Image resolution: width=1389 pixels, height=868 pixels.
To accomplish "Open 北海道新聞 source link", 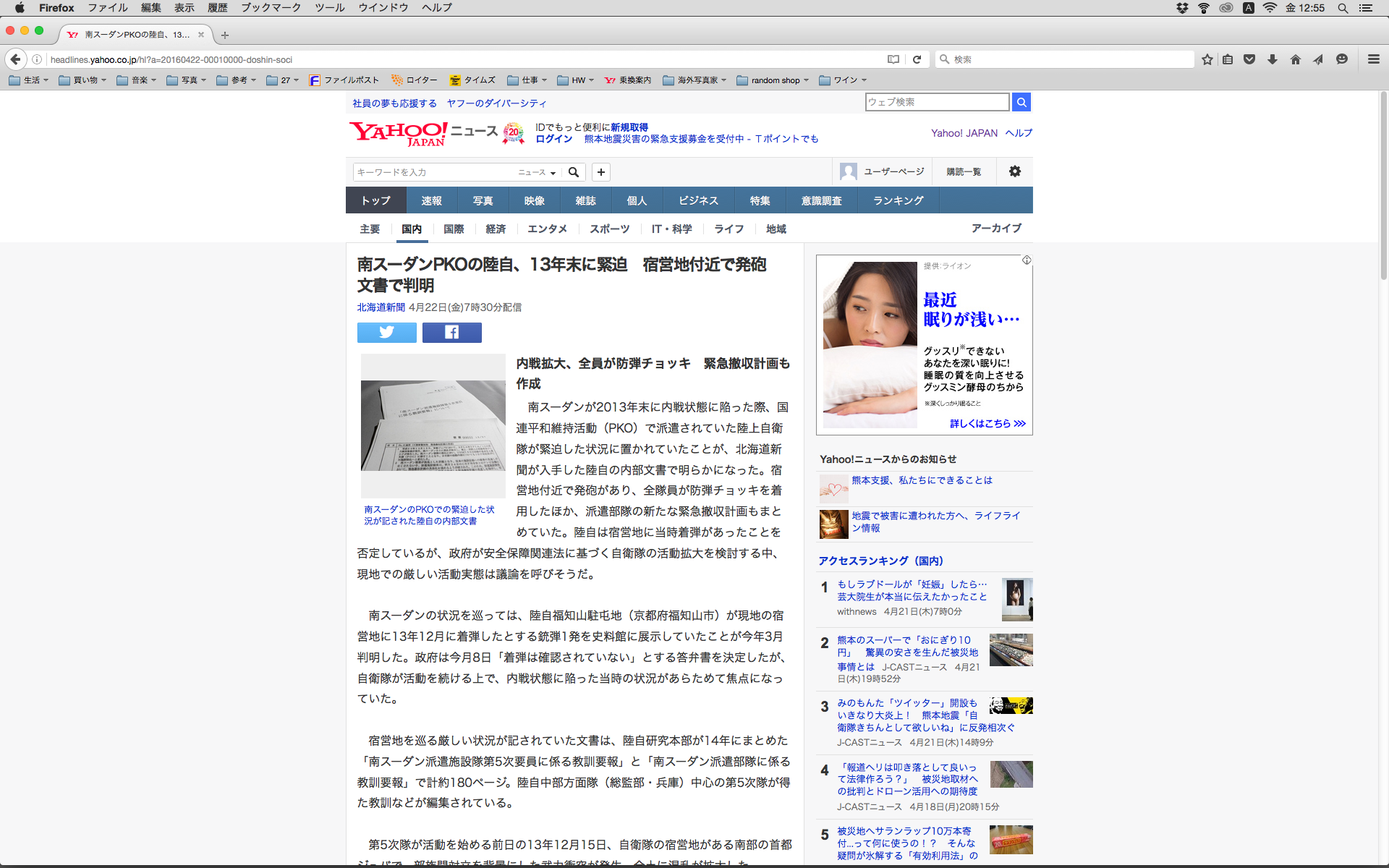I will coord(381,307).
